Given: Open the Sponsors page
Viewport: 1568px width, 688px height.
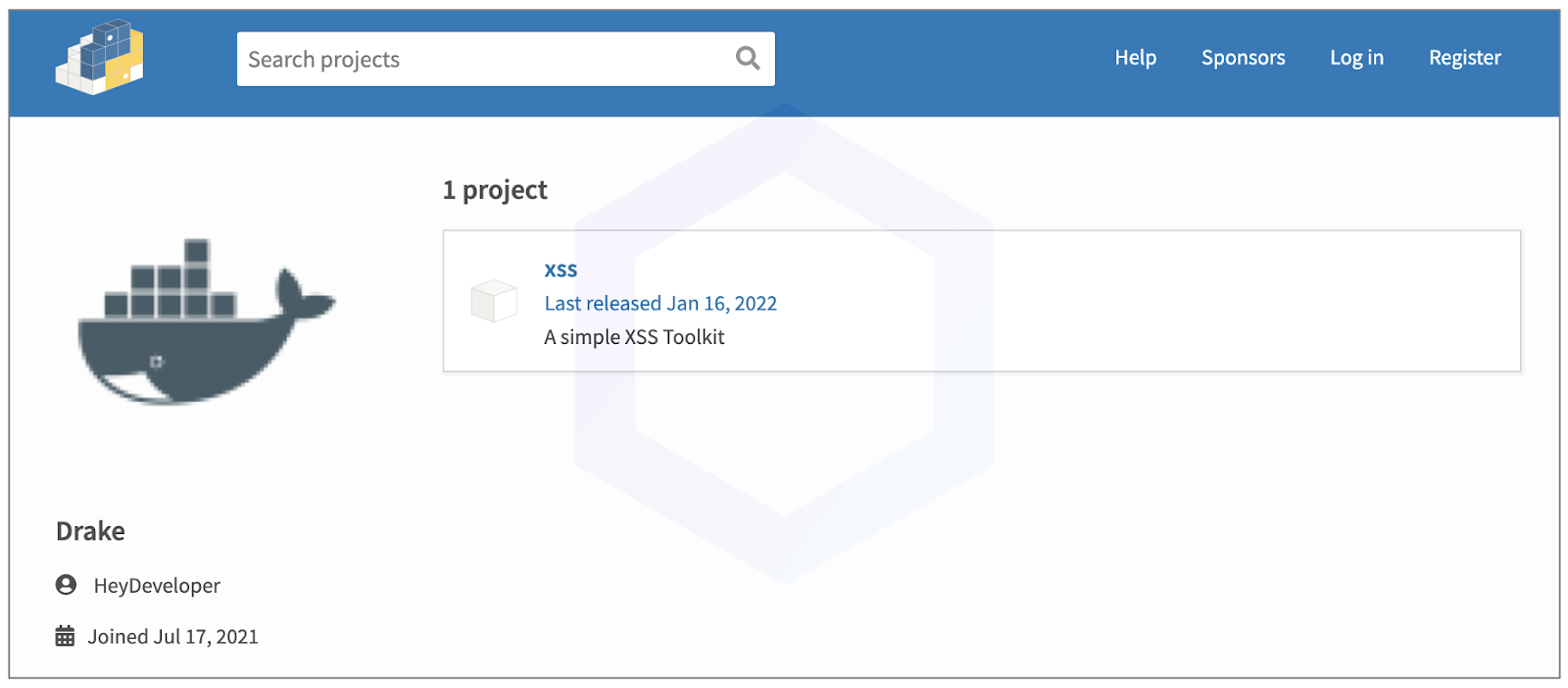Looking at the screenshot, I should [x=1243, y=57].
